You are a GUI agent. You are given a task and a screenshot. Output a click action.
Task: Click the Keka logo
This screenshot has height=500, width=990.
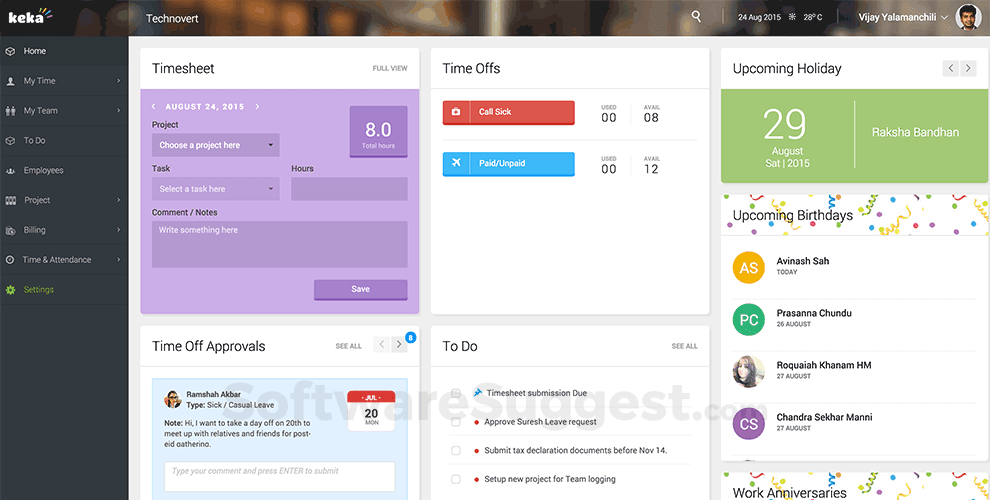26,17
